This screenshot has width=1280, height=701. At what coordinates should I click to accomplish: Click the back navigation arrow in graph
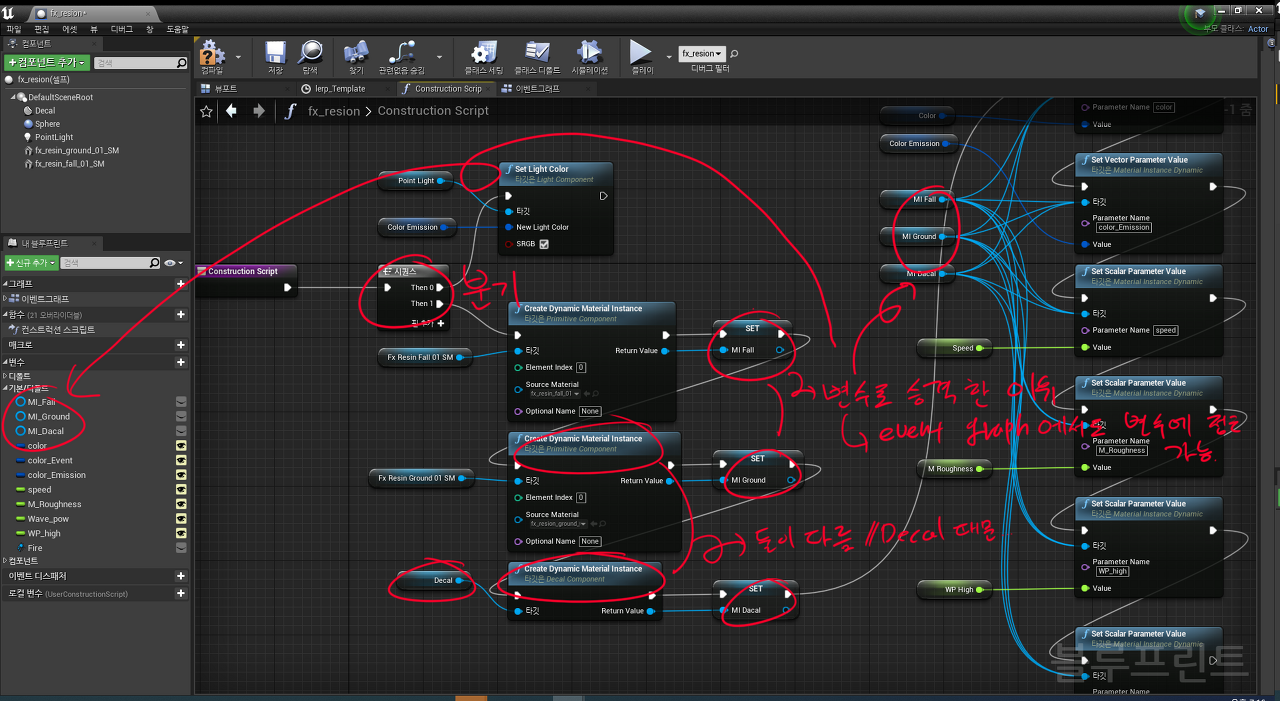(232, 111)
